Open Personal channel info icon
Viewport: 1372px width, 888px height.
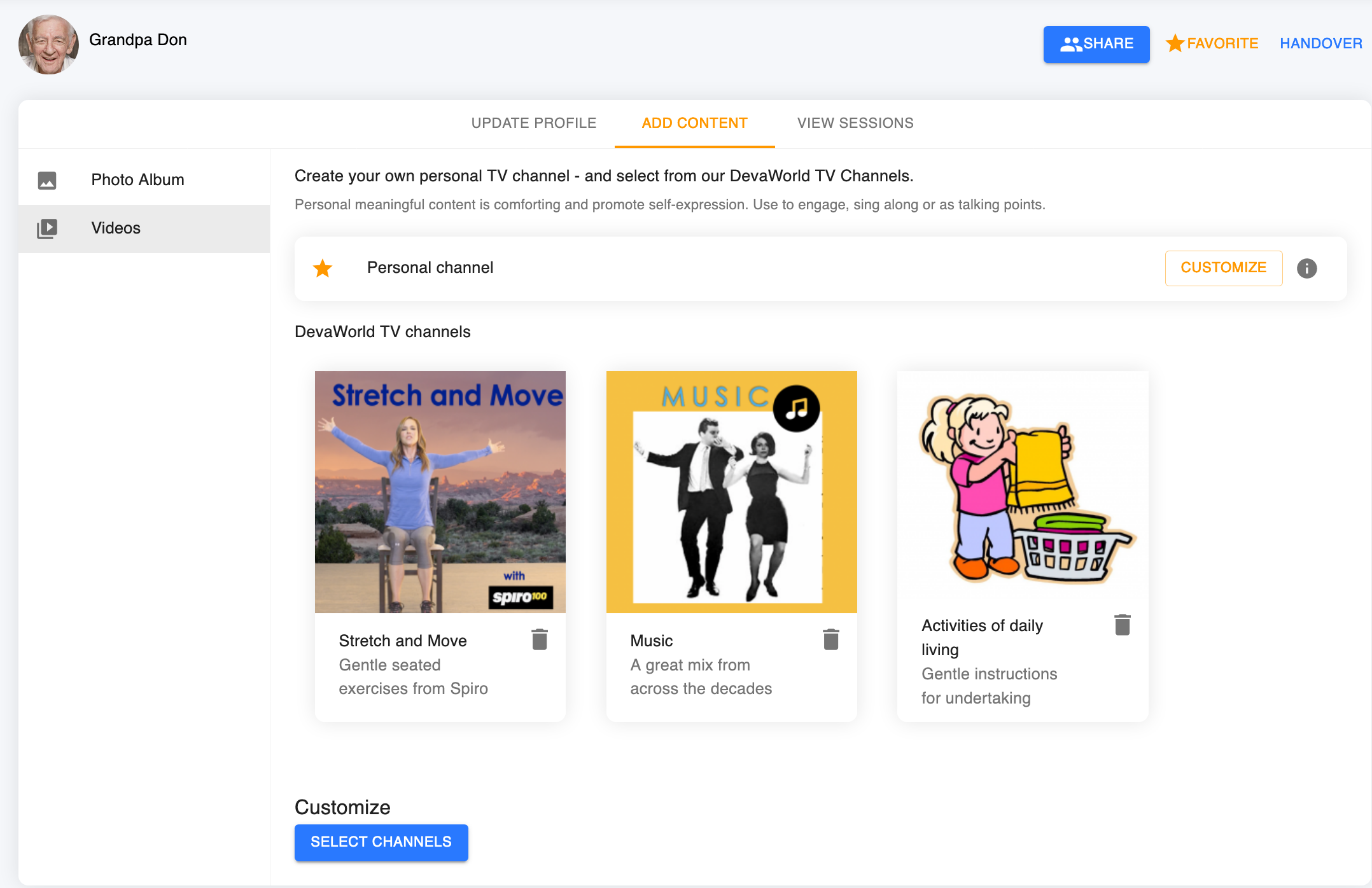pyautogui.click(x=1307, y=268)
